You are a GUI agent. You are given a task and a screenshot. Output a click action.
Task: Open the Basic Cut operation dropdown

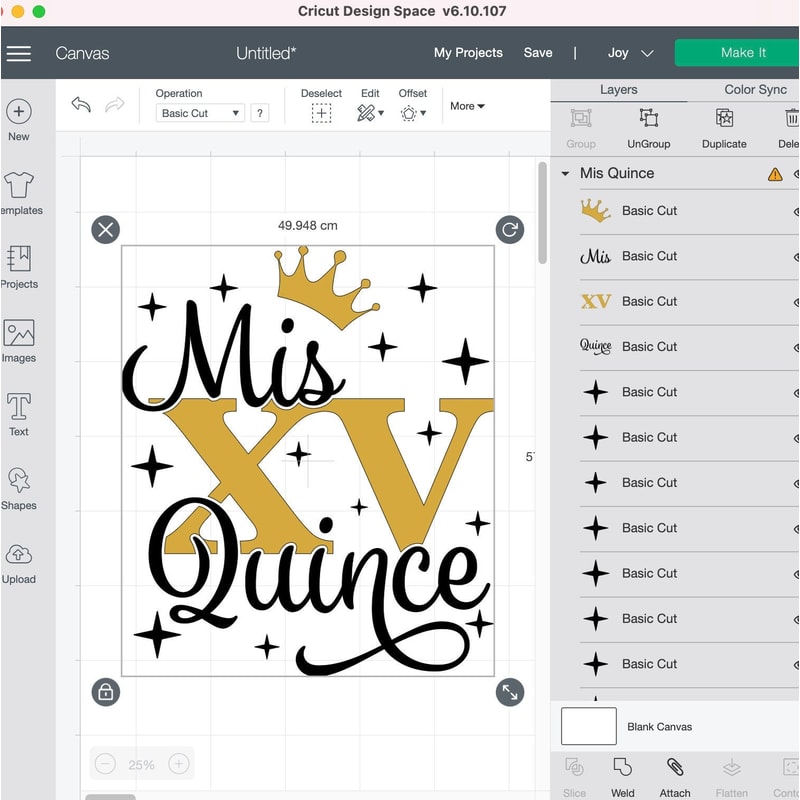200,113
